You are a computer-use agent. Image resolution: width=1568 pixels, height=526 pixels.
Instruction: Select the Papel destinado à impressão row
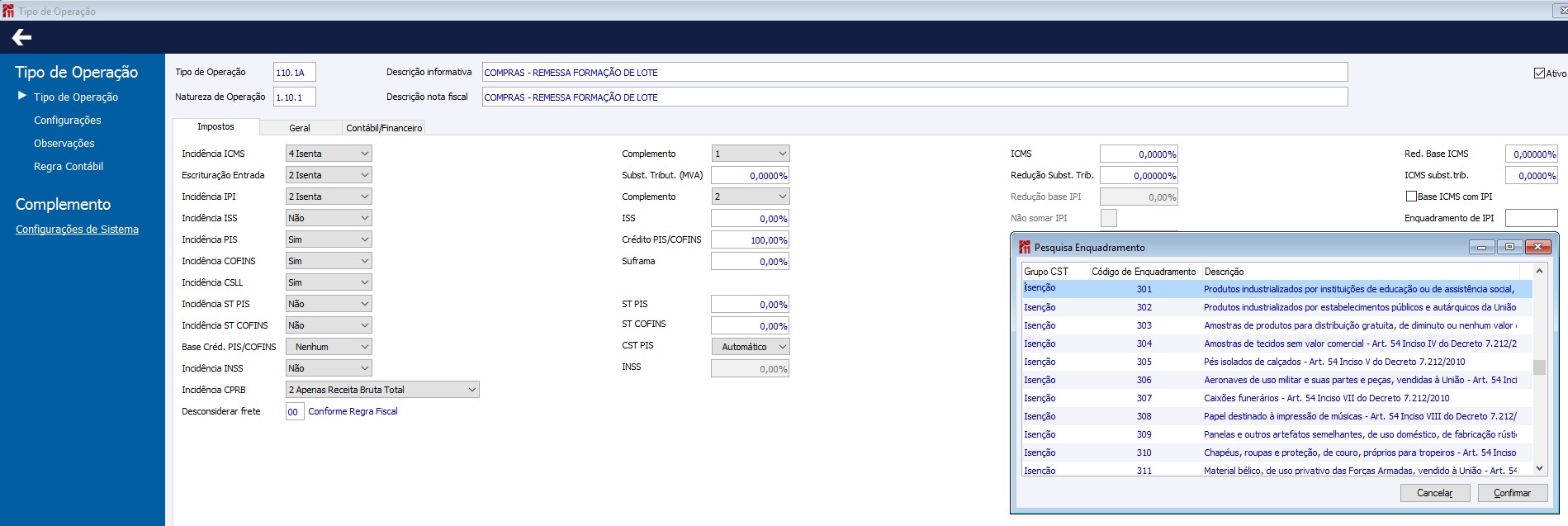pos(1277,416)
